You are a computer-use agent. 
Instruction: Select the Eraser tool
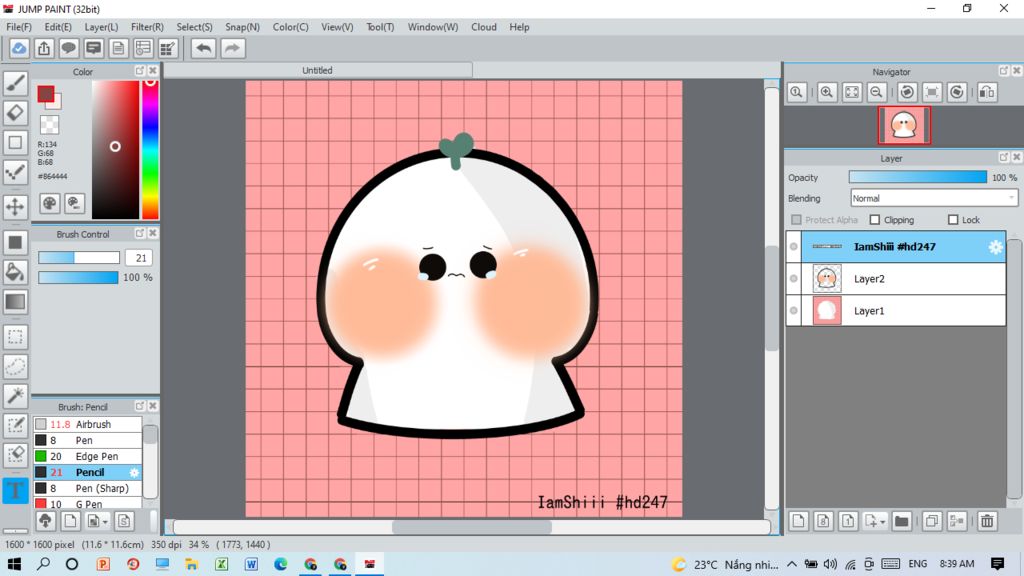(x=16, y=112)
